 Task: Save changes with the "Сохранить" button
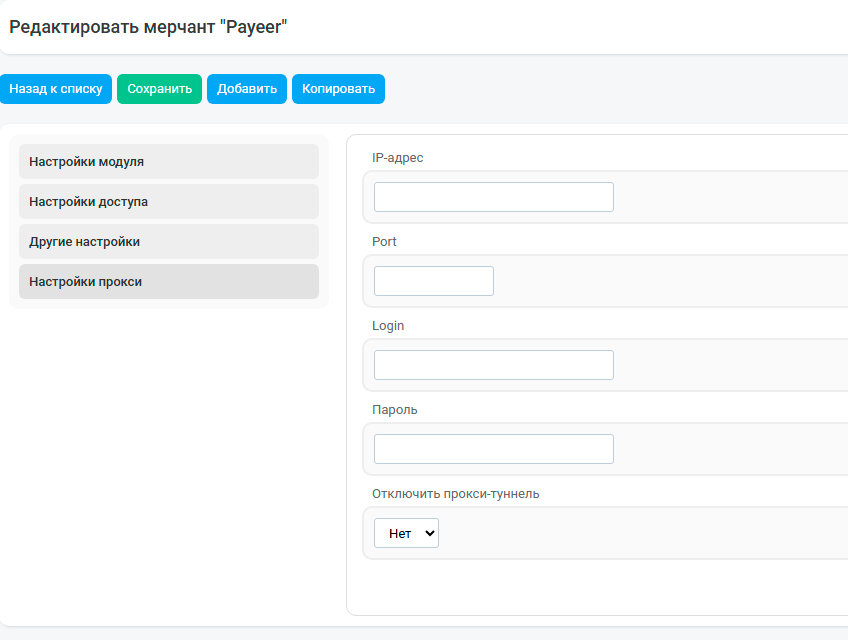point(160,89)
